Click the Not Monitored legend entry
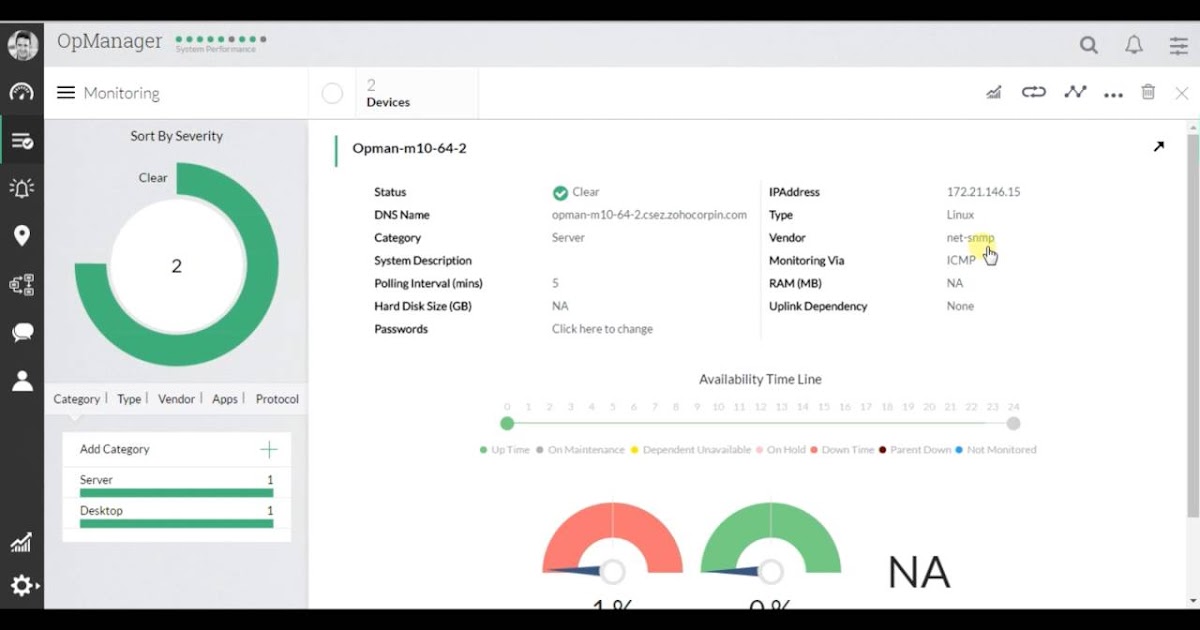Viewport: 1200px width, 630px height. click(x=995, y=450)
